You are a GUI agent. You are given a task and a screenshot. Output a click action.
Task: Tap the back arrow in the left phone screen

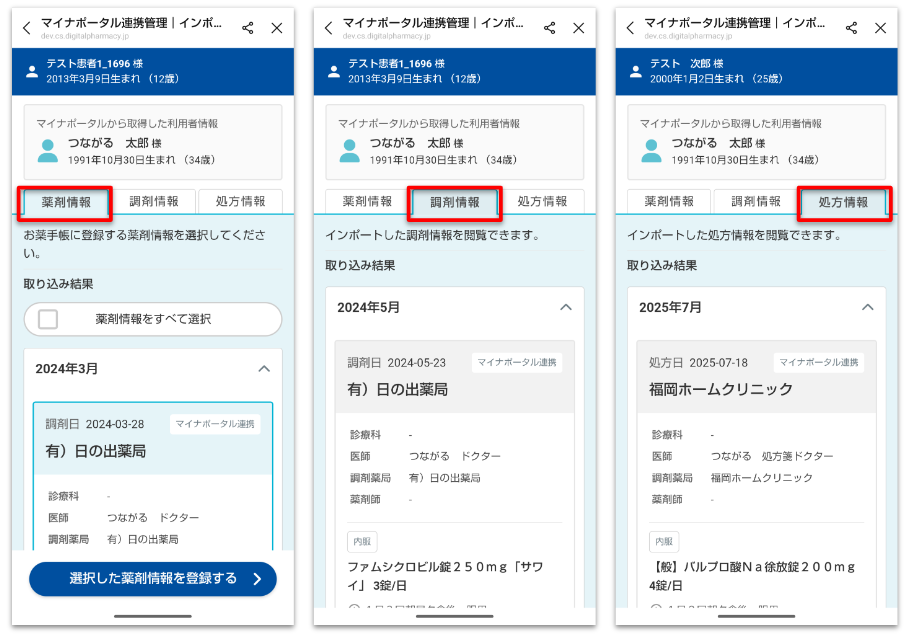(x=27, y=28)
